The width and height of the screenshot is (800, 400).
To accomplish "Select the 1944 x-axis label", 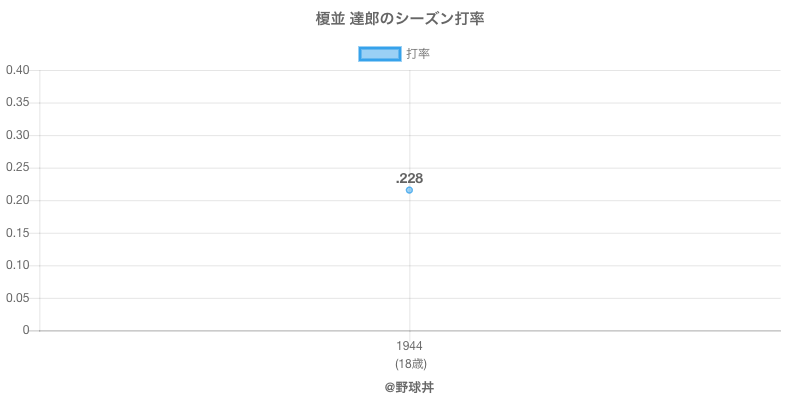I will pyautogui.click(x=409, y=345).
